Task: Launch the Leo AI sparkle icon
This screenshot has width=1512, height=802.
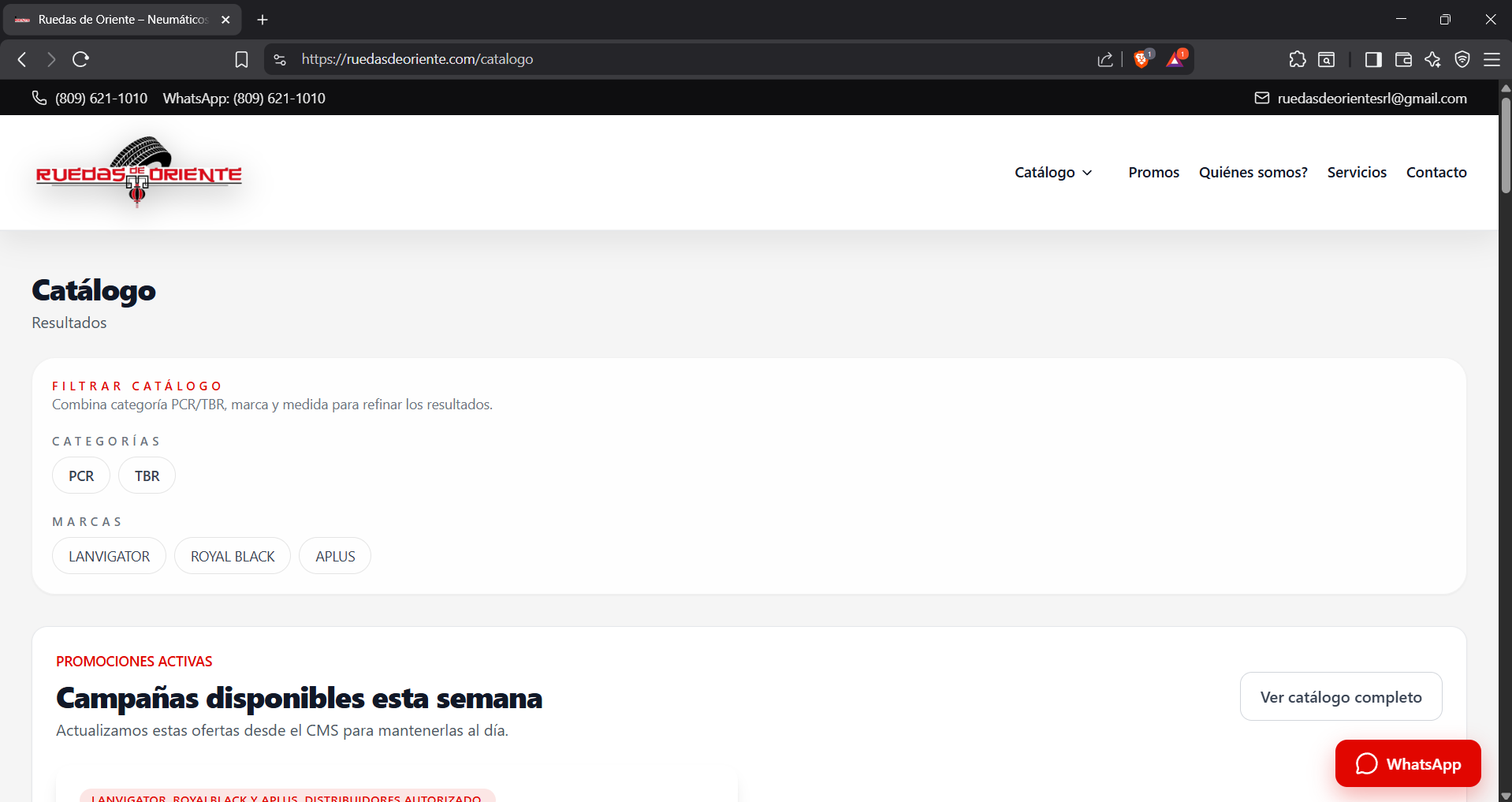Action: [x=1432, y=59]
